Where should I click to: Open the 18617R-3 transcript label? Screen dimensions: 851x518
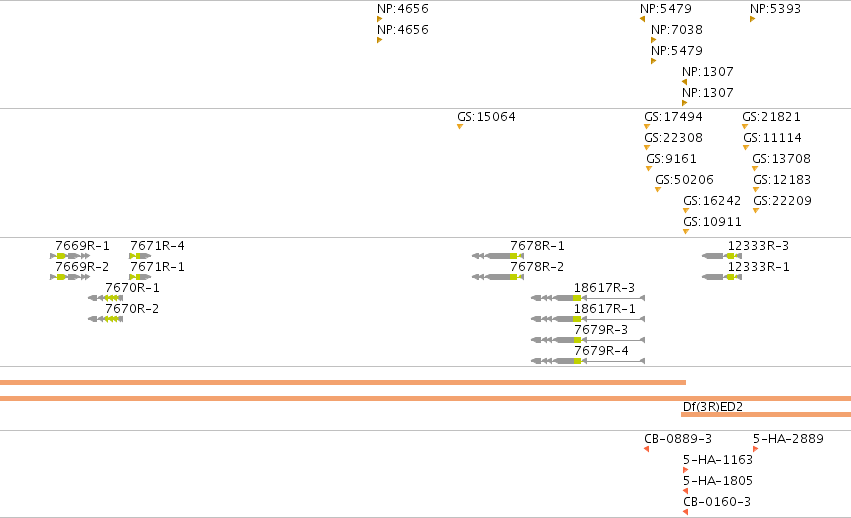click(605, 288)
